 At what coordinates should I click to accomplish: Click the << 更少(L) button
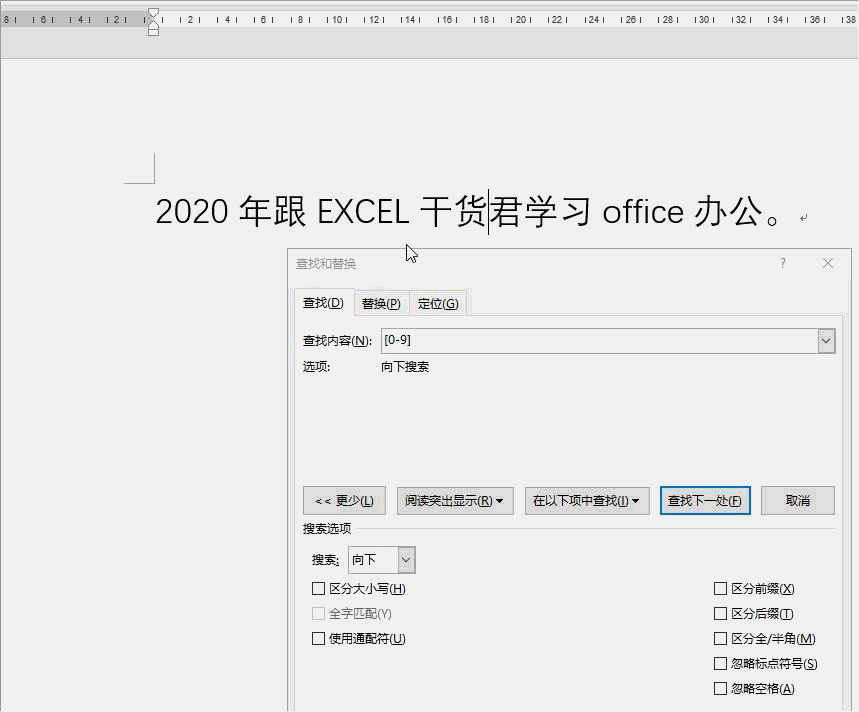click(x=344, y=501)
